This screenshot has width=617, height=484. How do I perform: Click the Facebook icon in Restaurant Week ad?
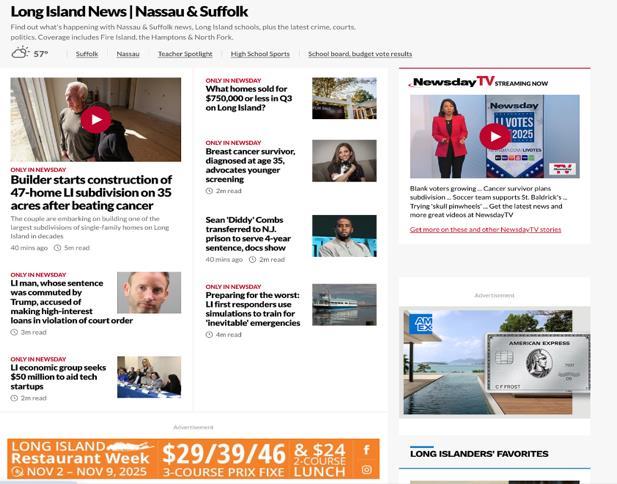coord(366,449)
